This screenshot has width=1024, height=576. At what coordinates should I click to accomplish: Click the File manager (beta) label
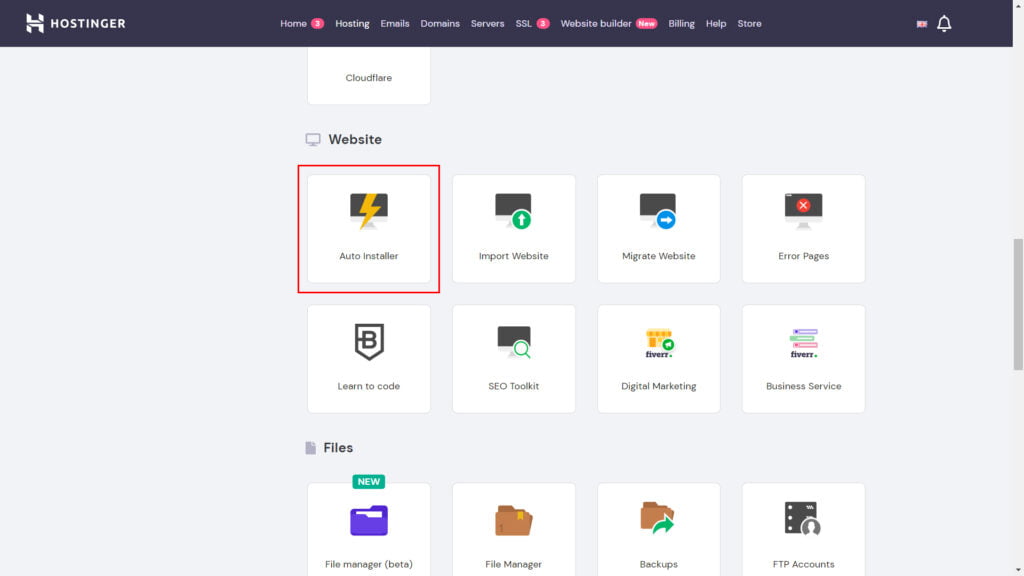coord(369,564)
